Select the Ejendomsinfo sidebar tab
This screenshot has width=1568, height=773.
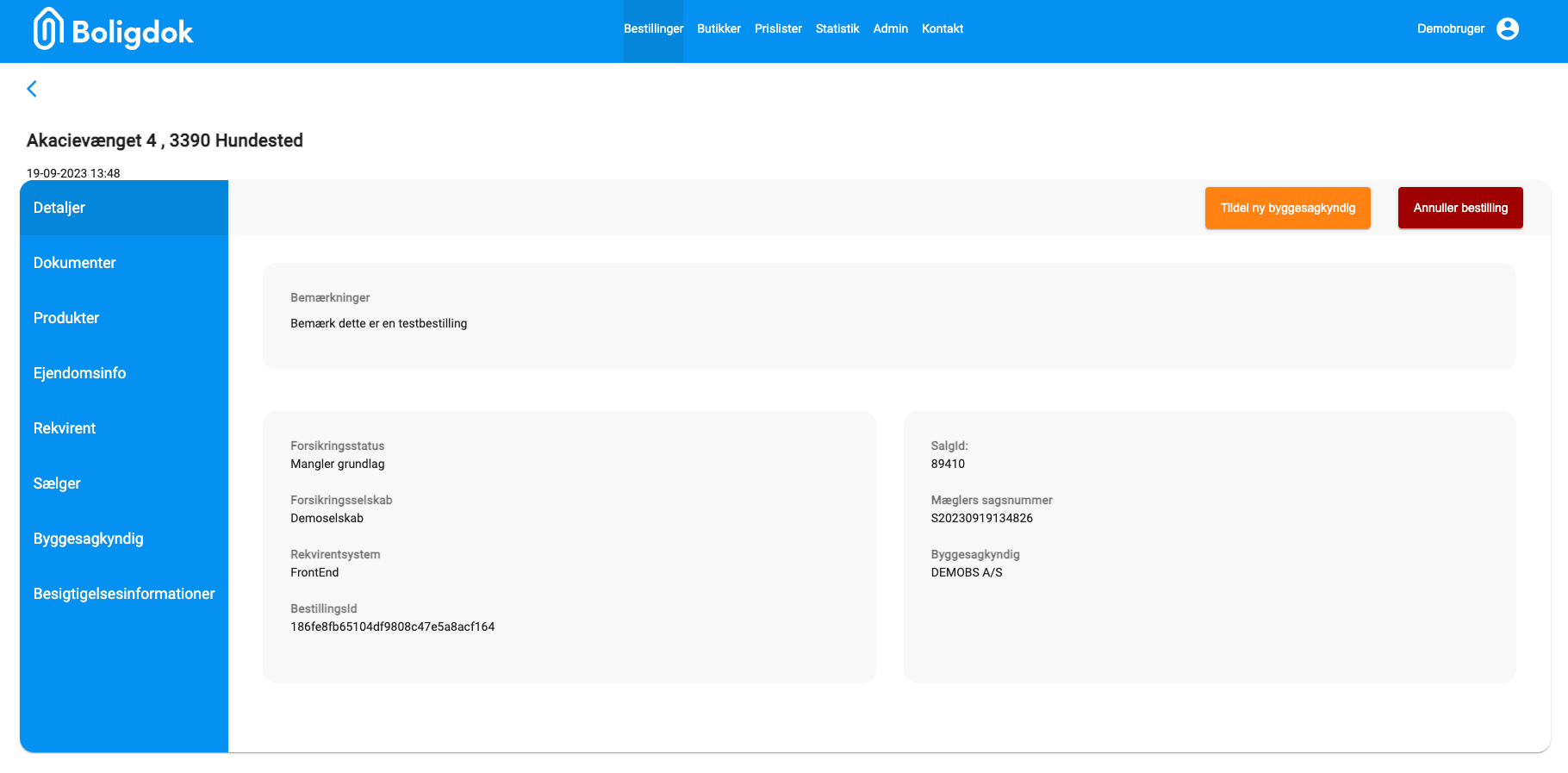pyautogui.click(x=124, y=373)
